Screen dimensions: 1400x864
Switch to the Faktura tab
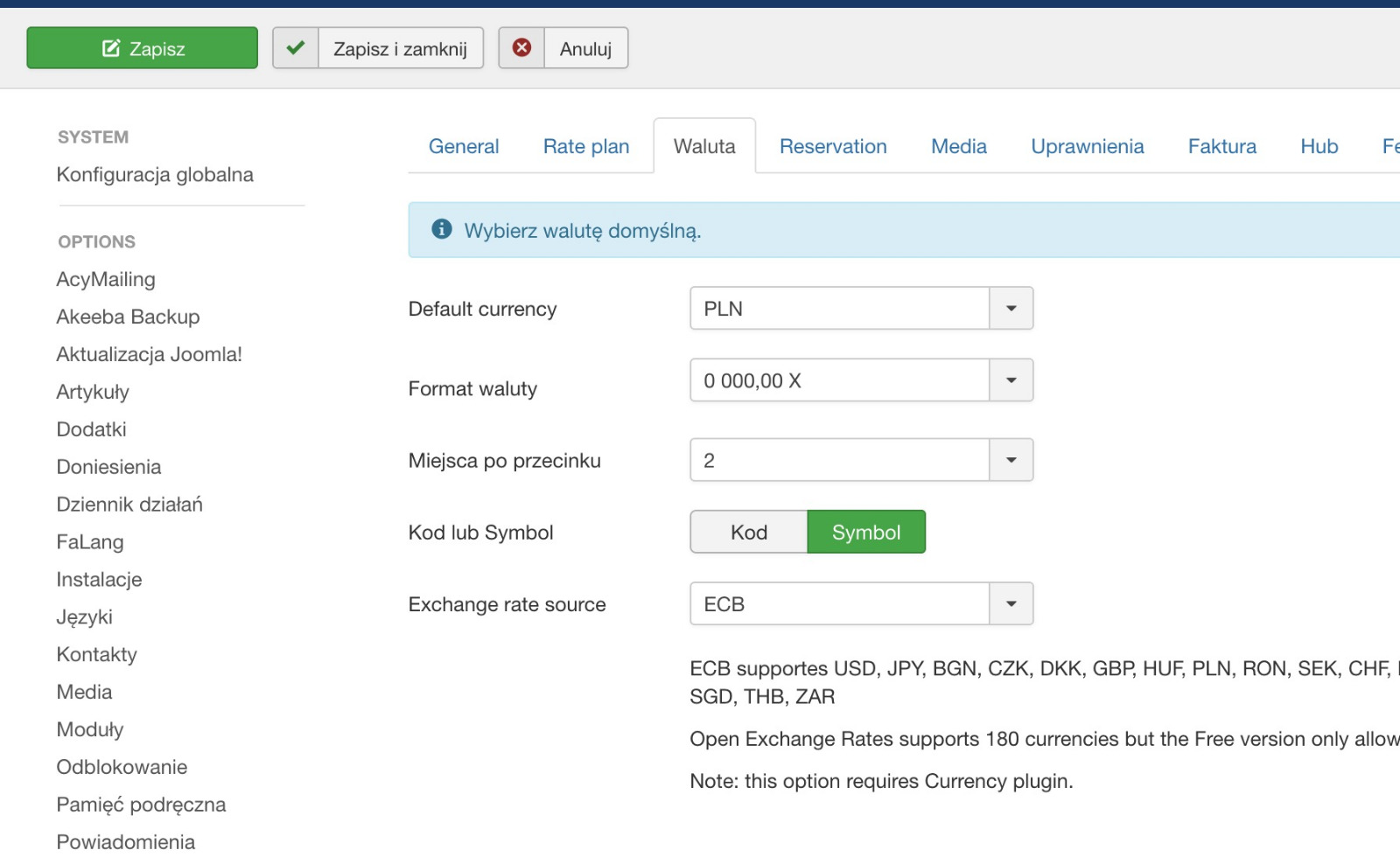1221,147
